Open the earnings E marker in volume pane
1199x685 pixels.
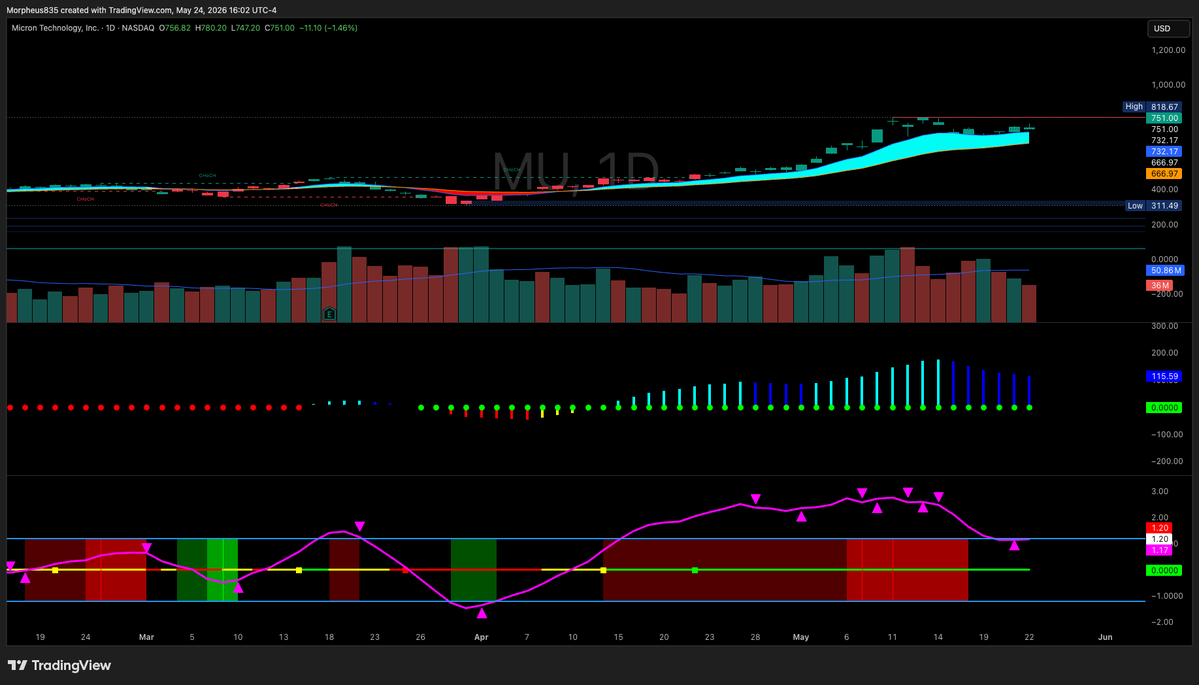point(329,313)
